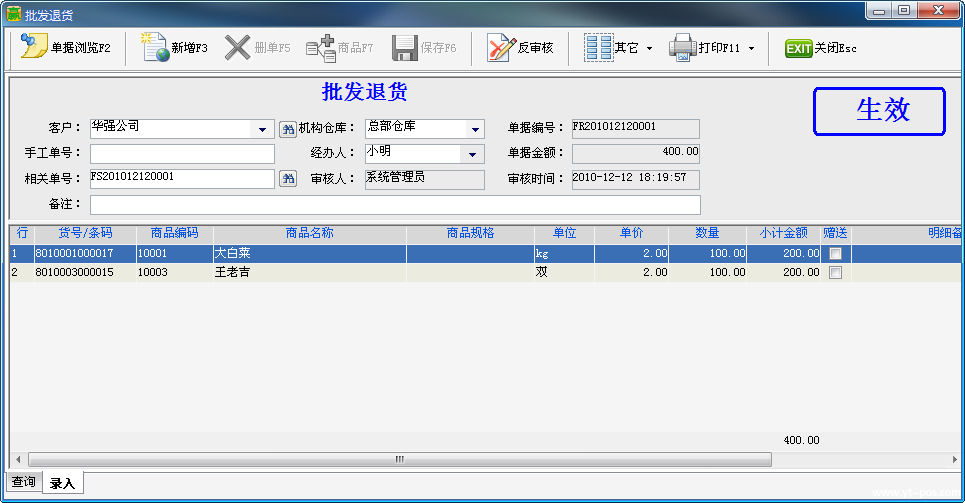
Task: Click the 单位 column header
Action: (x=564, y=233)
